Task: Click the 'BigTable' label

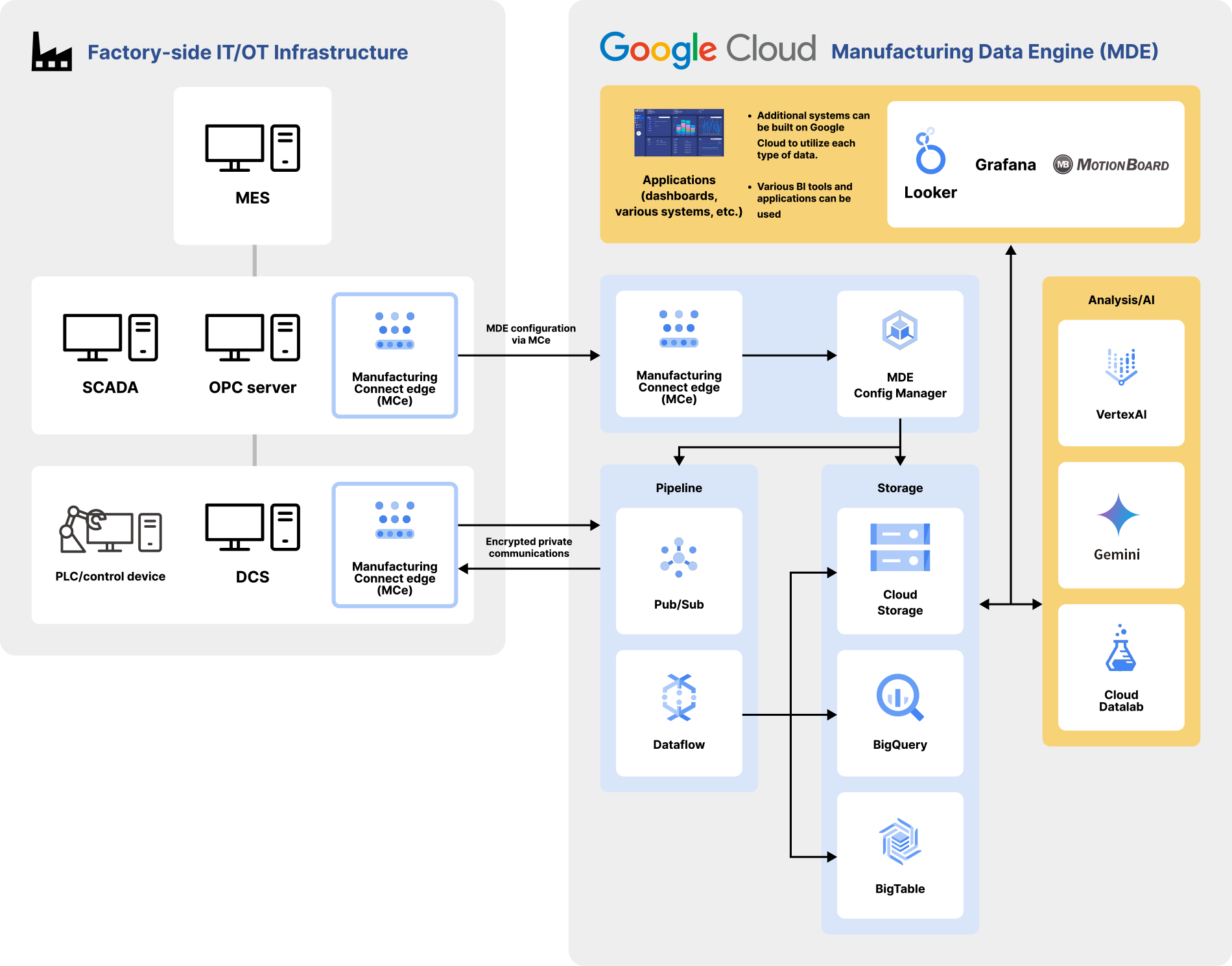Action: (x=900, y=889)
